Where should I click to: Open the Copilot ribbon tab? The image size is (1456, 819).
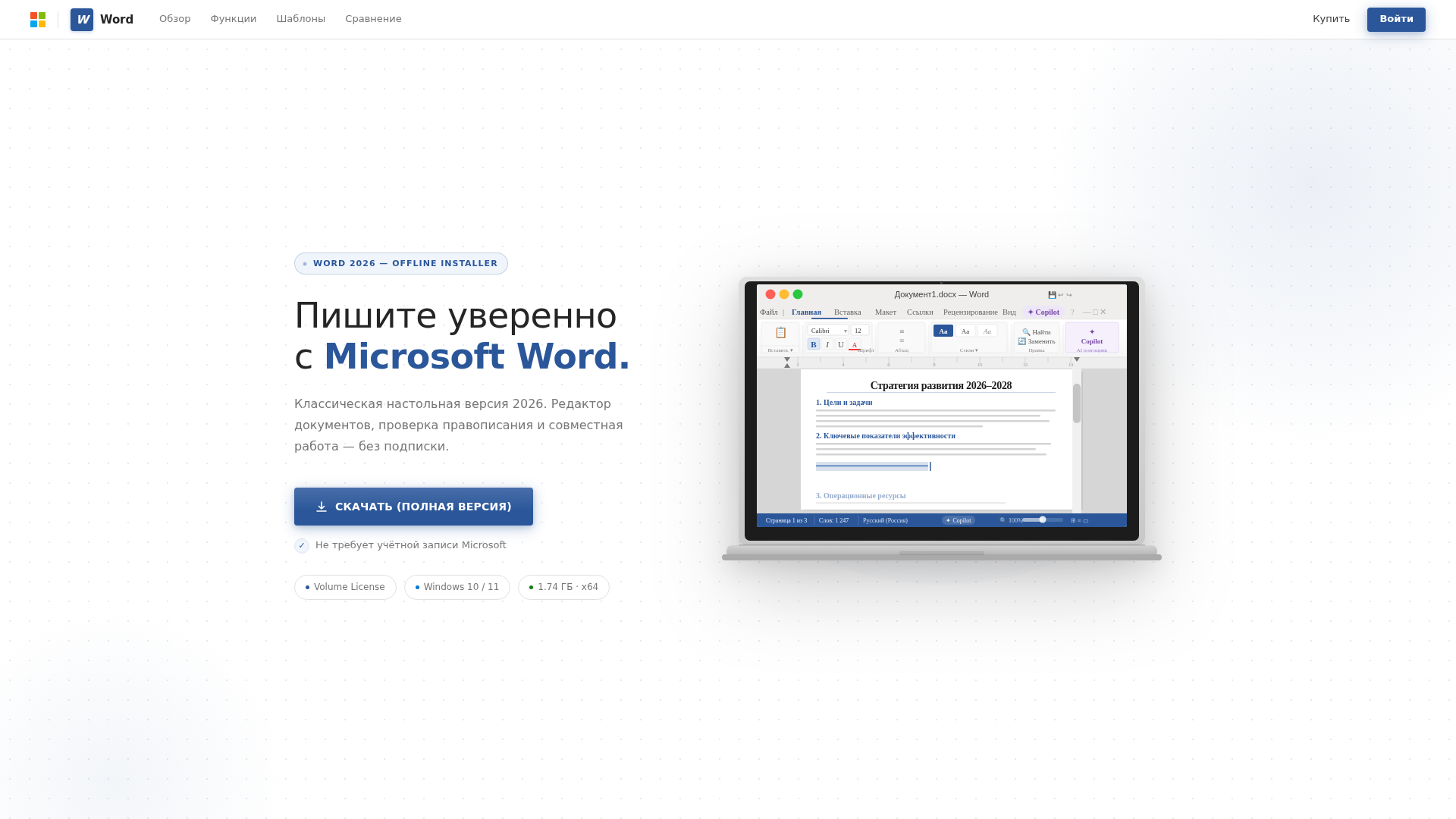tap(1043, 312)
